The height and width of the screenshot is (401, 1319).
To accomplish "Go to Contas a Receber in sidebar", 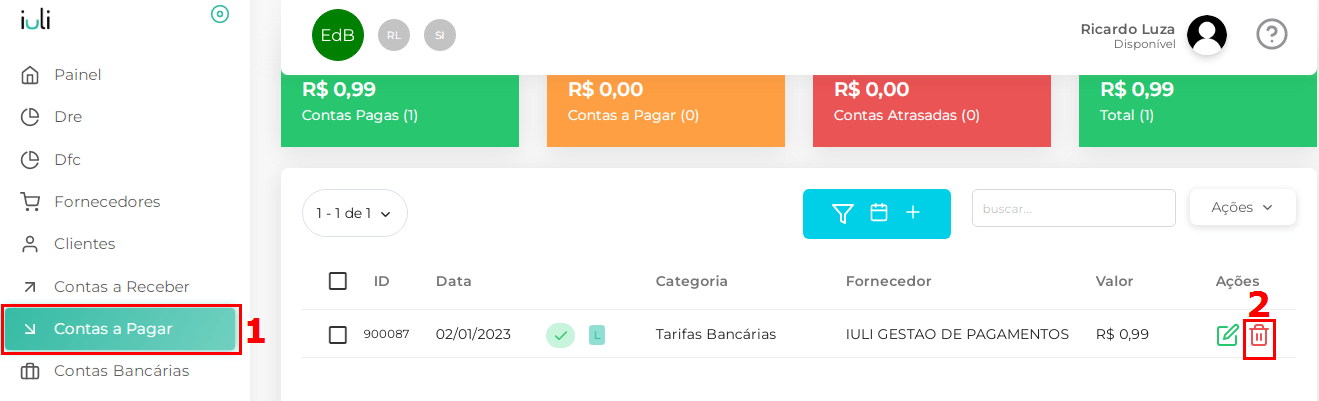I will point(121,287).
